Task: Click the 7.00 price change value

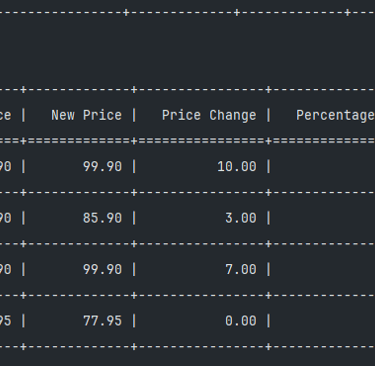Action: pyautogui.click(x=241, y=269)
